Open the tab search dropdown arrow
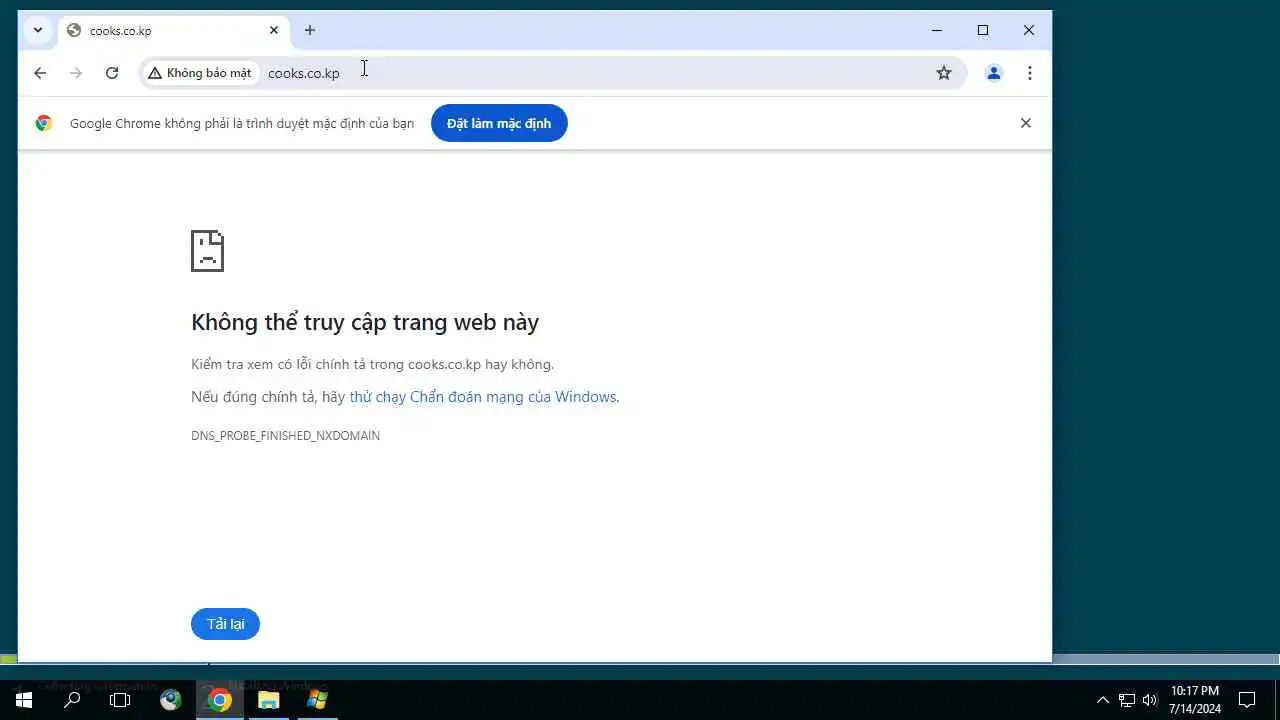This screenshot has height=720, width=1280. [38, 30]
